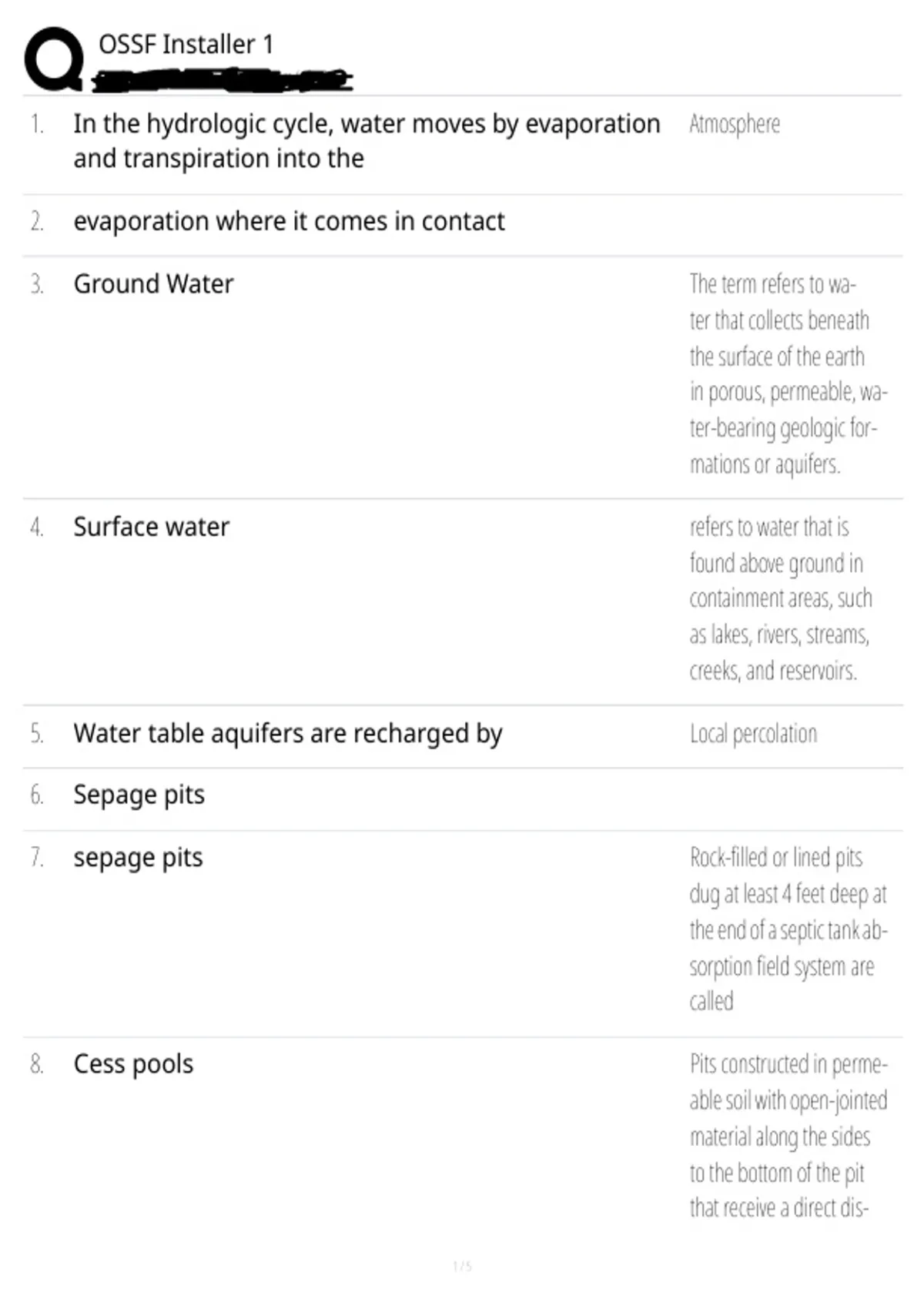This screenshot has width=924, height=1309.
Task: Select the Local percolation answer
Action: pyautogui.click(x=753, y=734)
